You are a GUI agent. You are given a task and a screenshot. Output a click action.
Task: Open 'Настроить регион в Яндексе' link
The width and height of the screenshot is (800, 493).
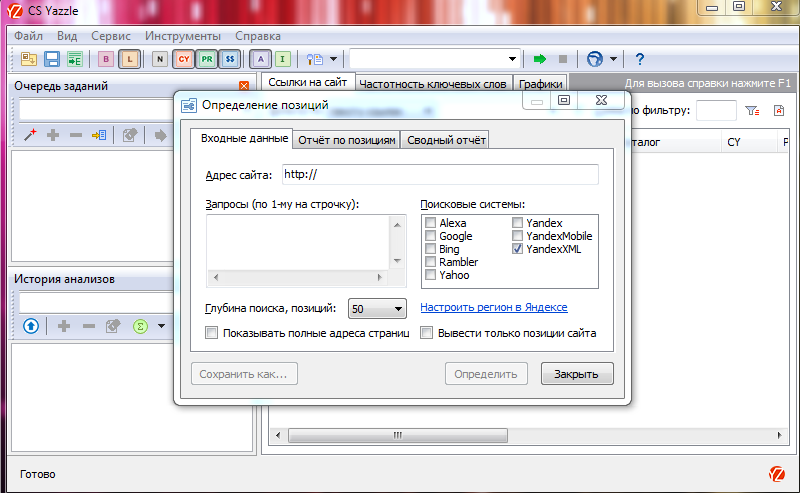[x=494, y=307]
